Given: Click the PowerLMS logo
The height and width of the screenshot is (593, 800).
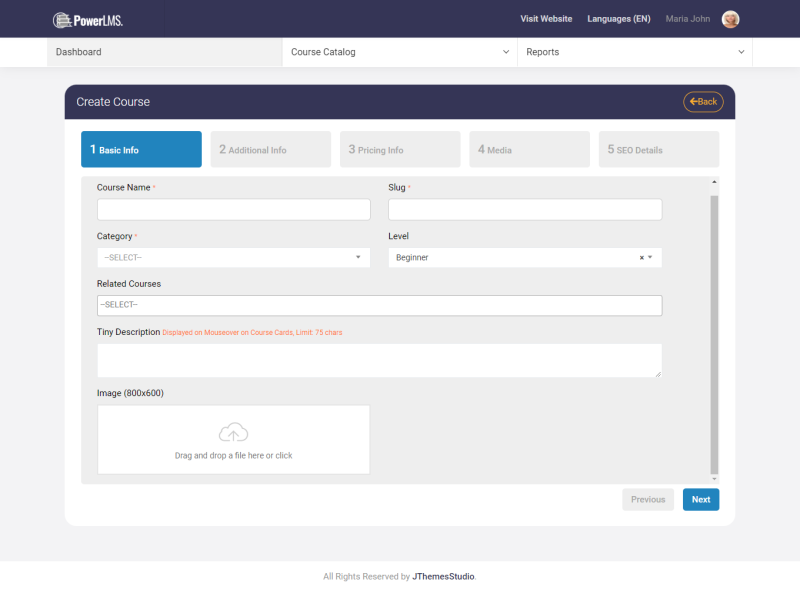Looking at the screenshot, I should pyautogui.click(x=88, y=20).
